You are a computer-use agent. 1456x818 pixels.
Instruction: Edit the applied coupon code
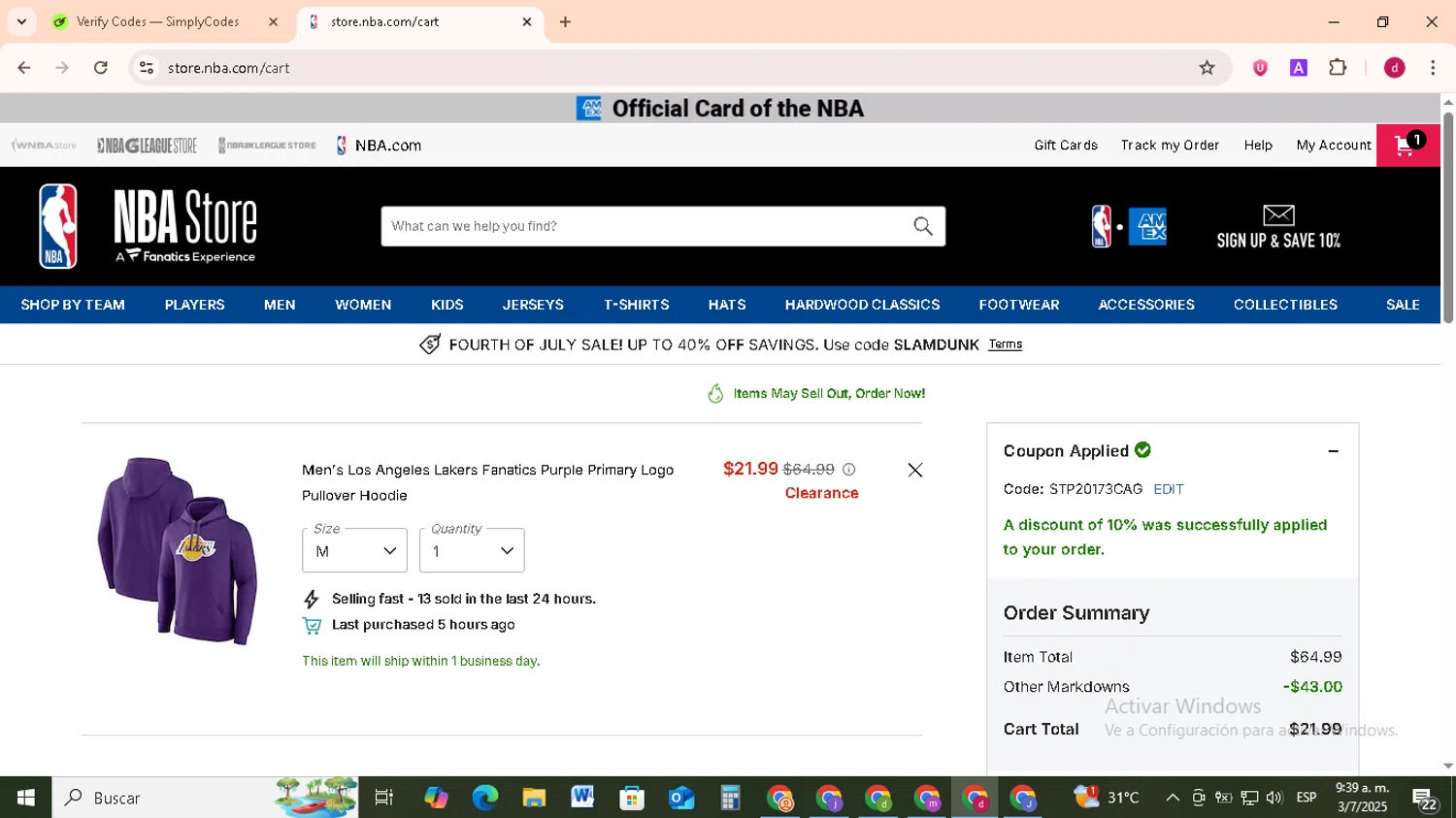tap(1169, 489)
